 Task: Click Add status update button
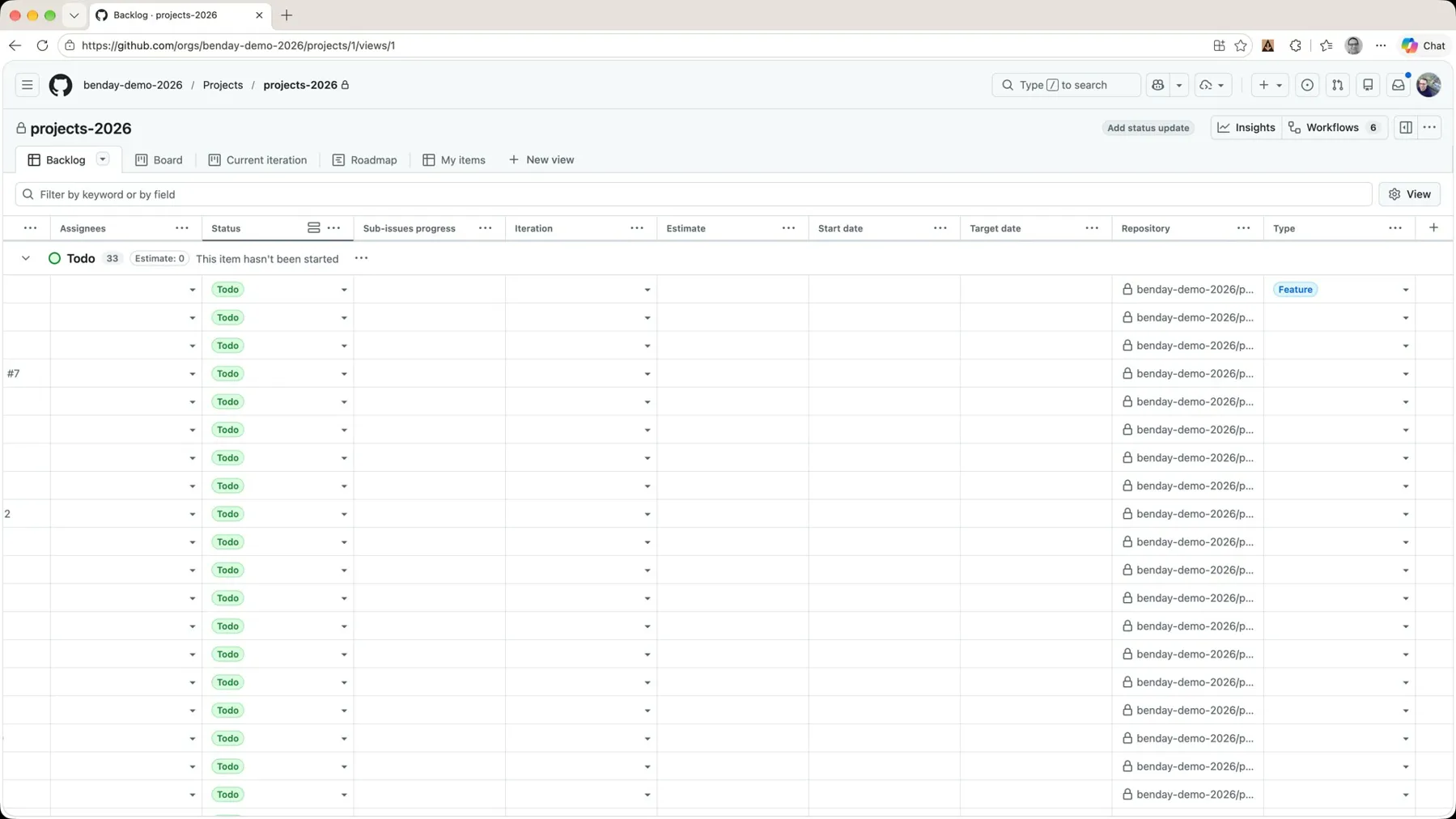1148,128
